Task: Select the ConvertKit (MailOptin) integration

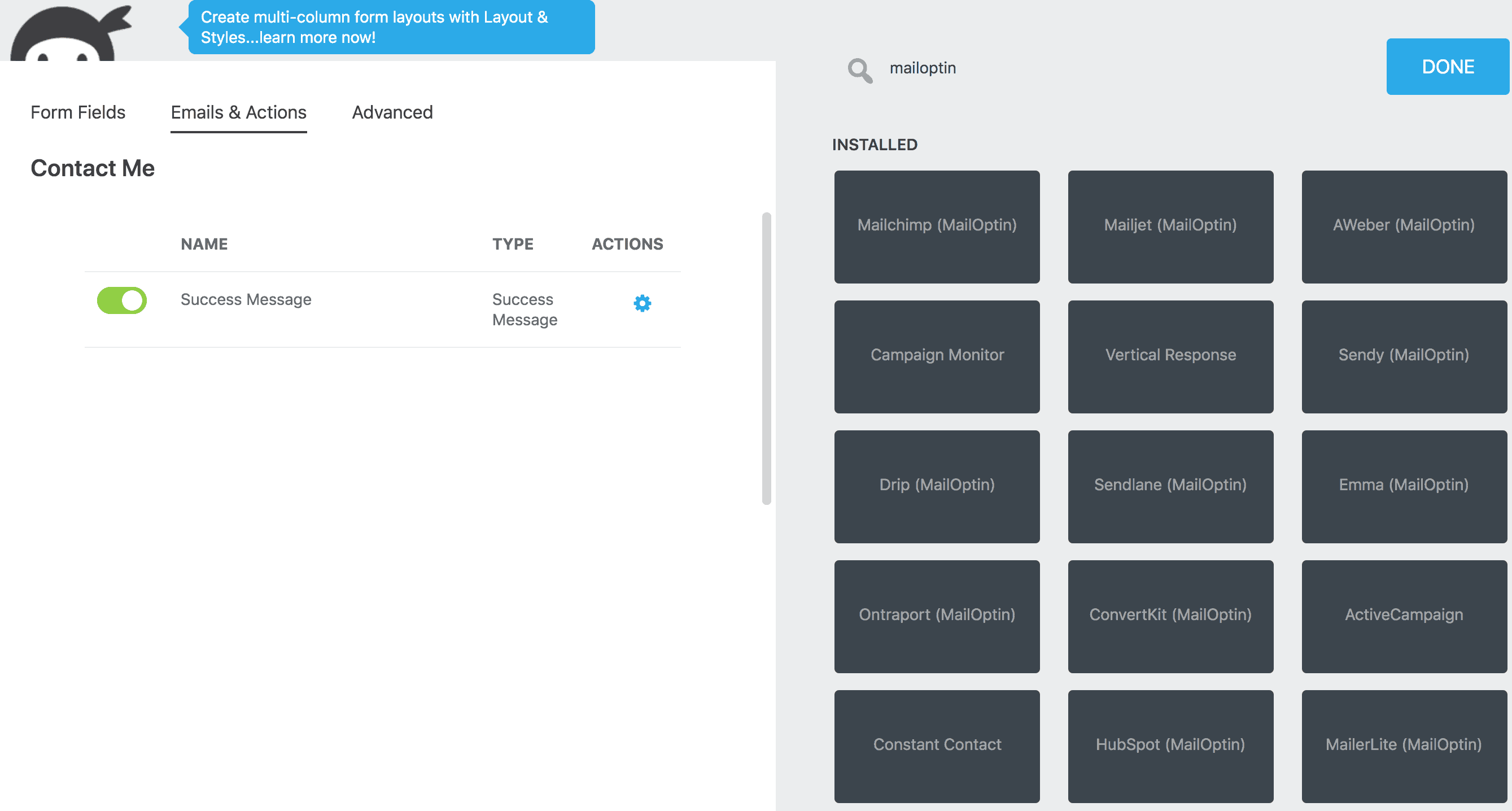Action: coord(1170,614)
